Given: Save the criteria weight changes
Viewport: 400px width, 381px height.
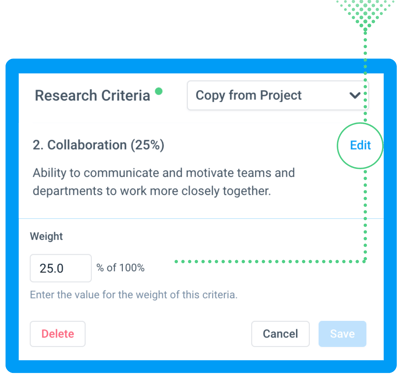Looking at the screenshot, I should [x=342, y=334].
